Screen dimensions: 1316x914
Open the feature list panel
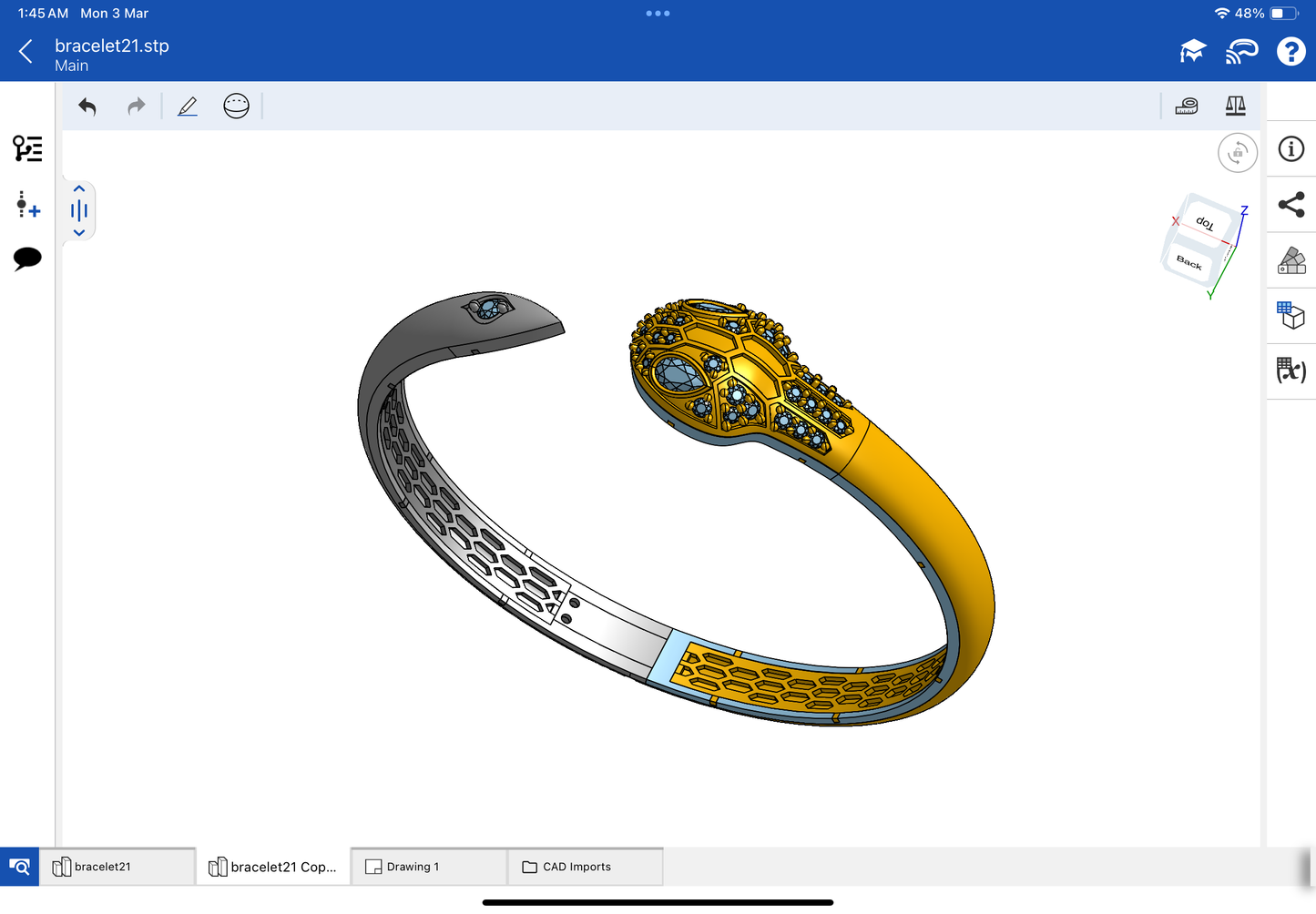point(27,148)
